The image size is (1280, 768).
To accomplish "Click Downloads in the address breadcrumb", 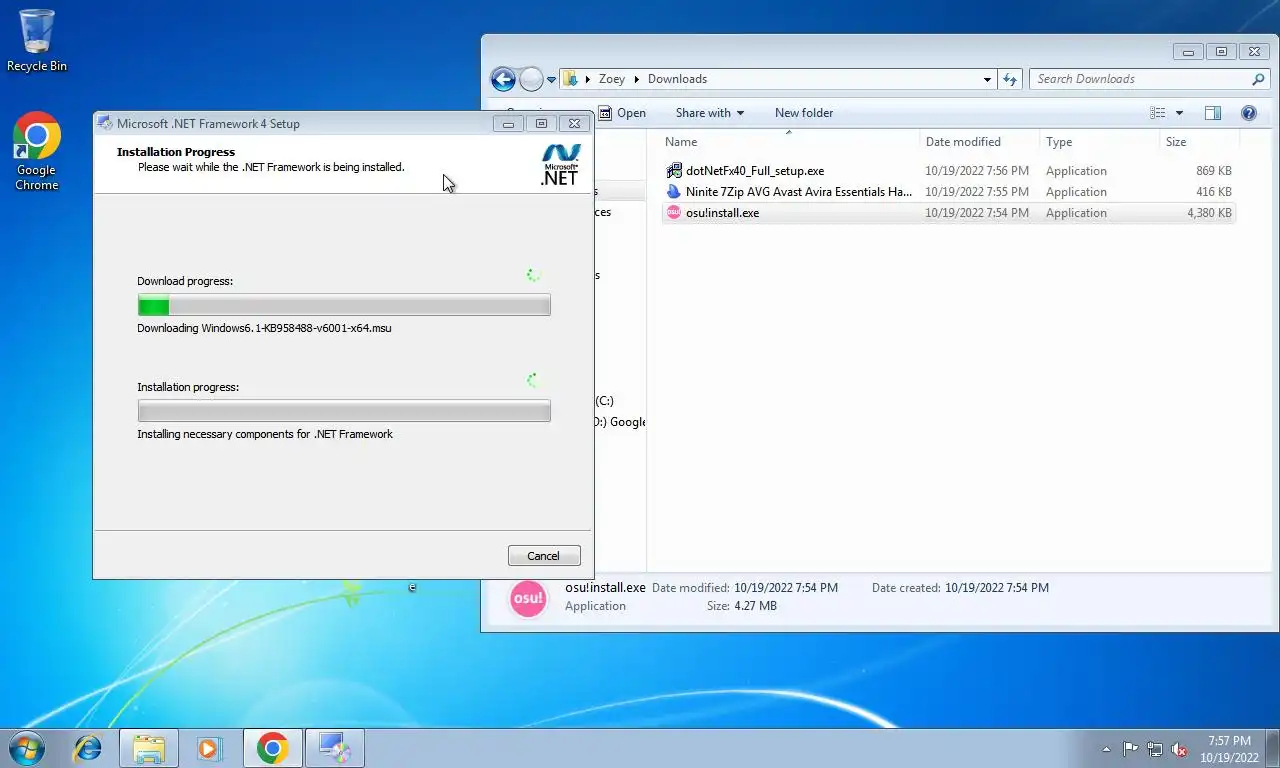I will [677, 79].
